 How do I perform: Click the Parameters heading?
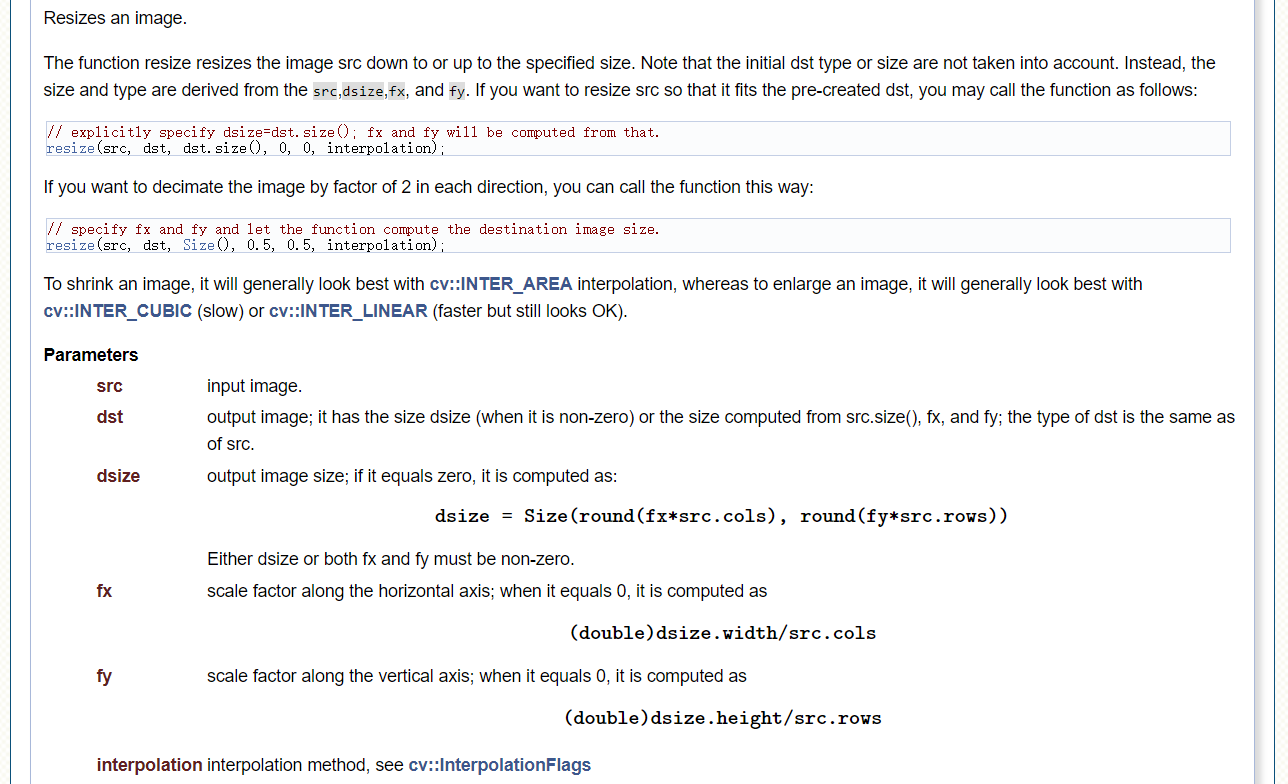coord(91,355)
